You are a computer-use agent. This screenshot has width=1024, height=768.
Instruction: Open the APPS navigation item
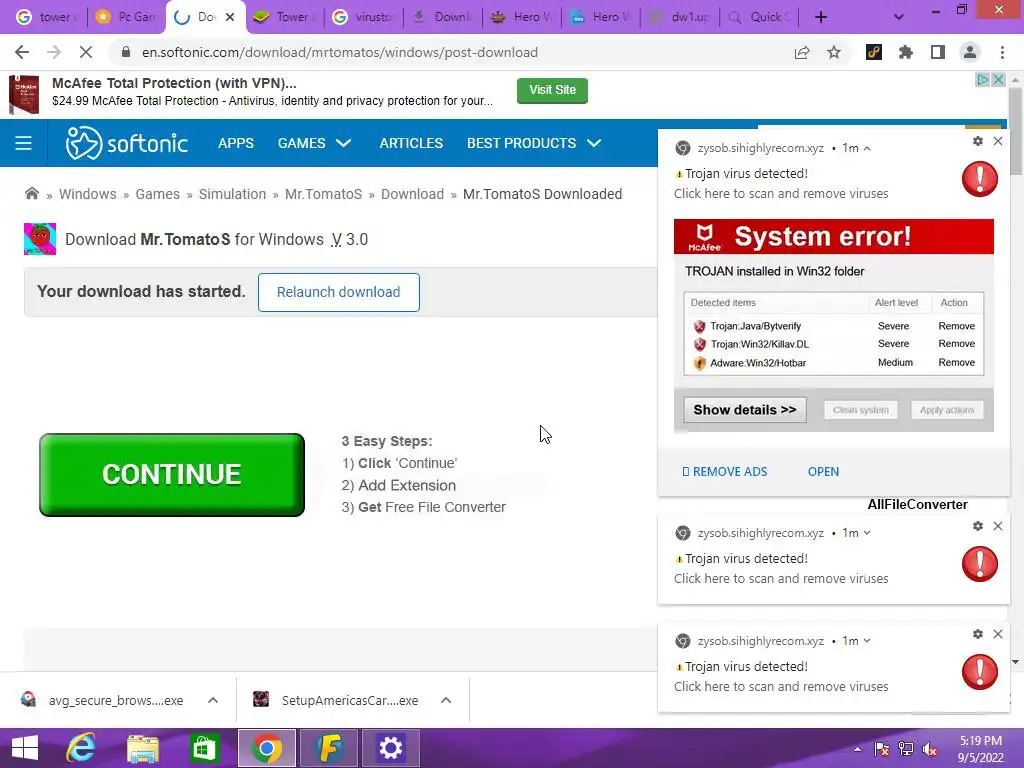236,143
